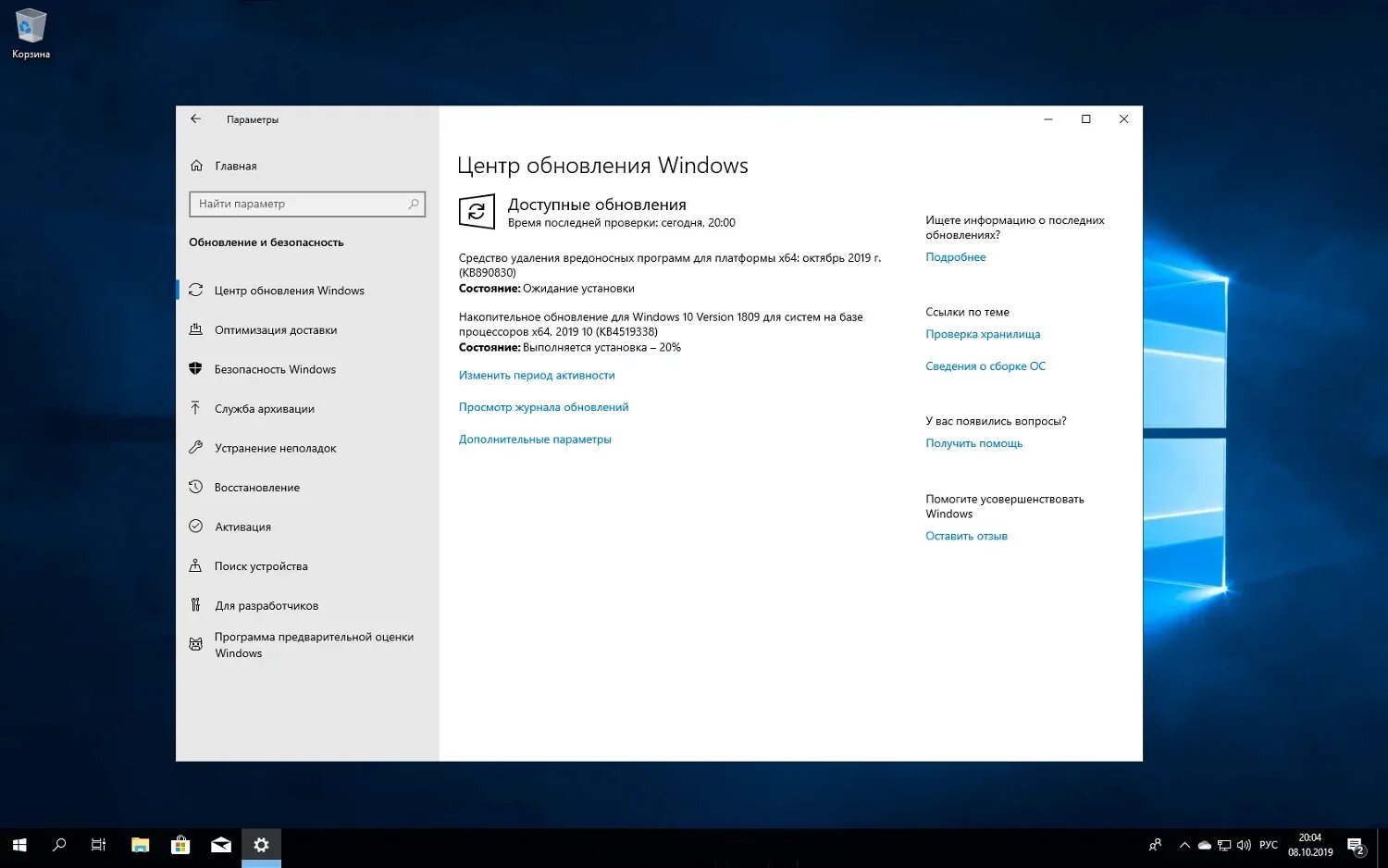Click the sync icon beside Центр обновления Windows
This screenshot has width=1388, height=868.
(x=195, y=290)
